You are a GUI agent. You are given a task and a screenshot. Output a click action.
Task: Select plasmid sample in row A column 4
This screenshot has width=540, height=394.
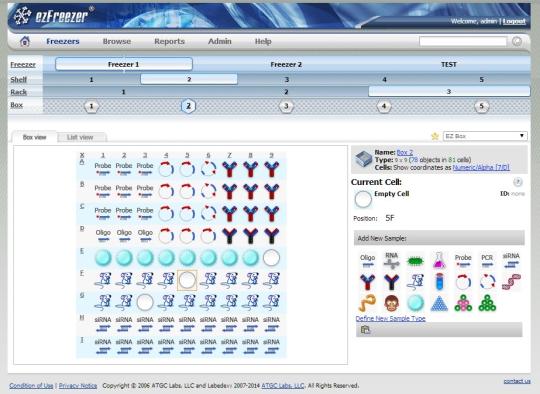pyautogui.click(x=166, y=169)
